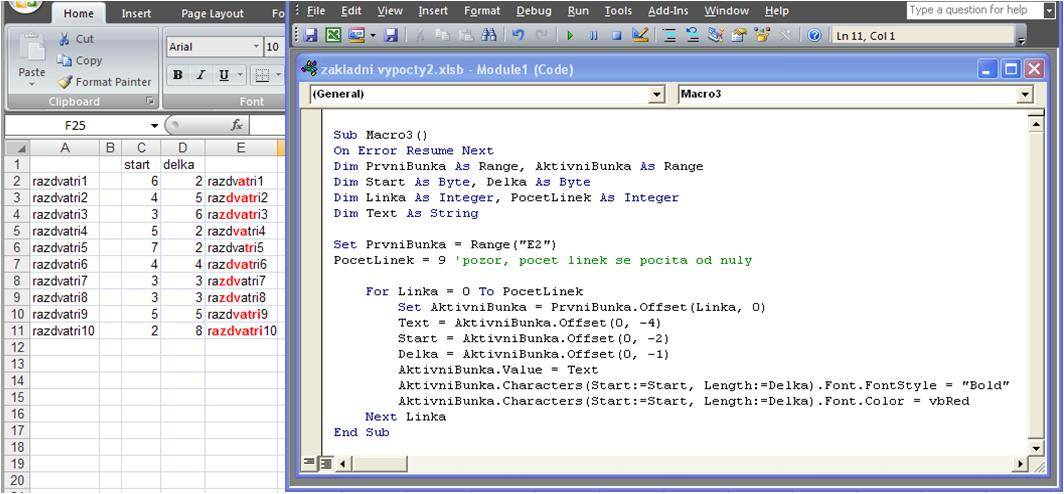Click Copy in Excel Clipboard group
1064x494 pixels.
79,60
